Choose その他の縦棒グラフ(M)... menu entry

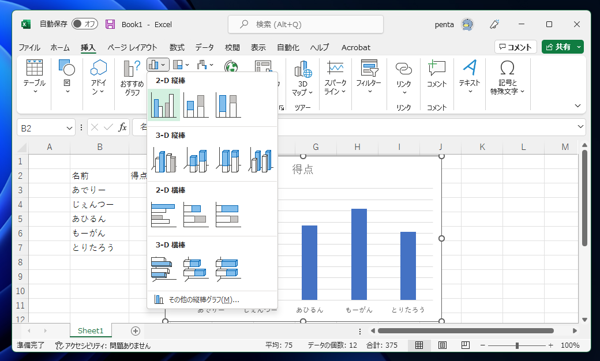tap(212, 300)
